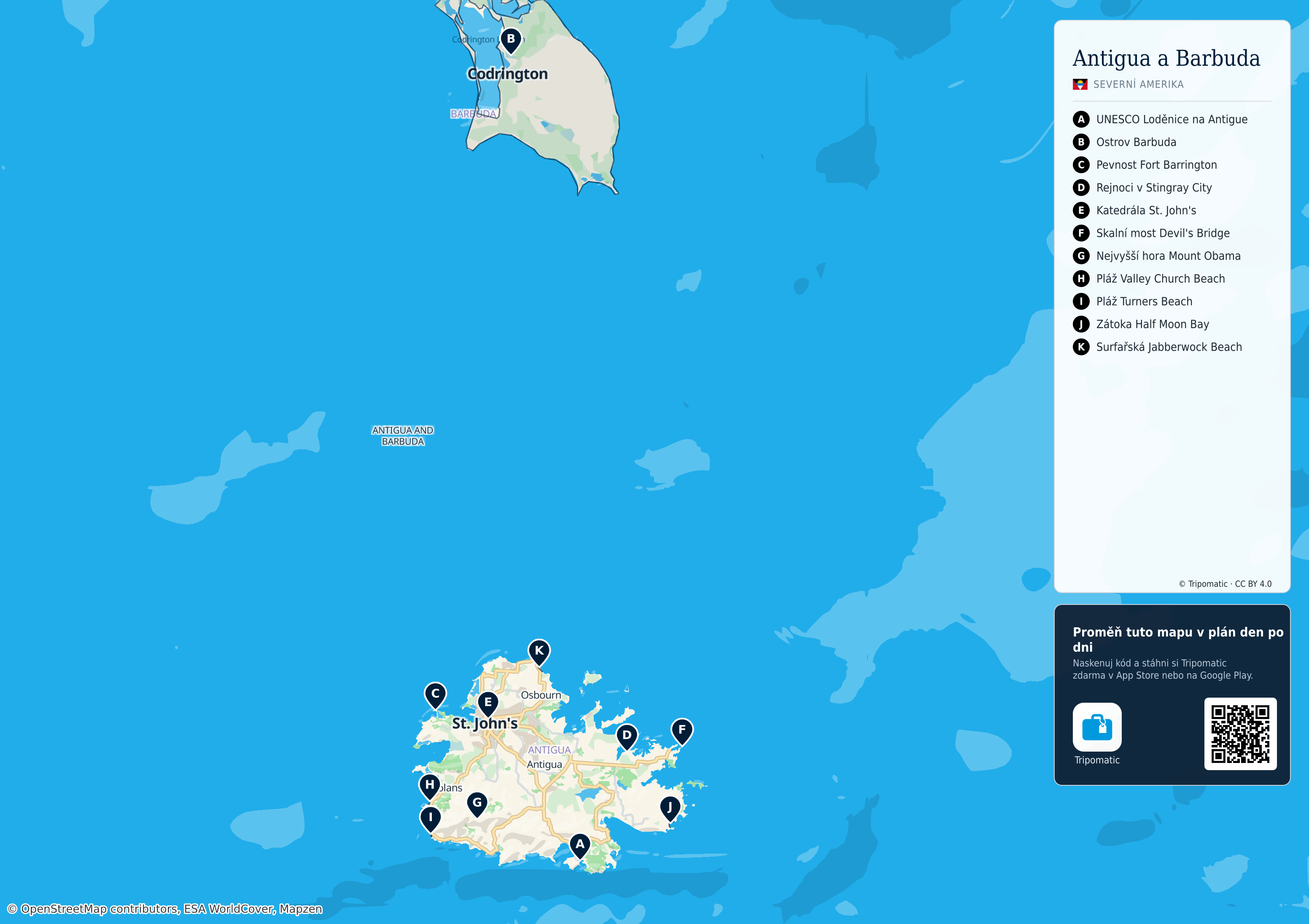The image size is (1309, 924).
Task: Click the 'Proměň tuto mapu v plán' heading
Action: coord(1178,639)
